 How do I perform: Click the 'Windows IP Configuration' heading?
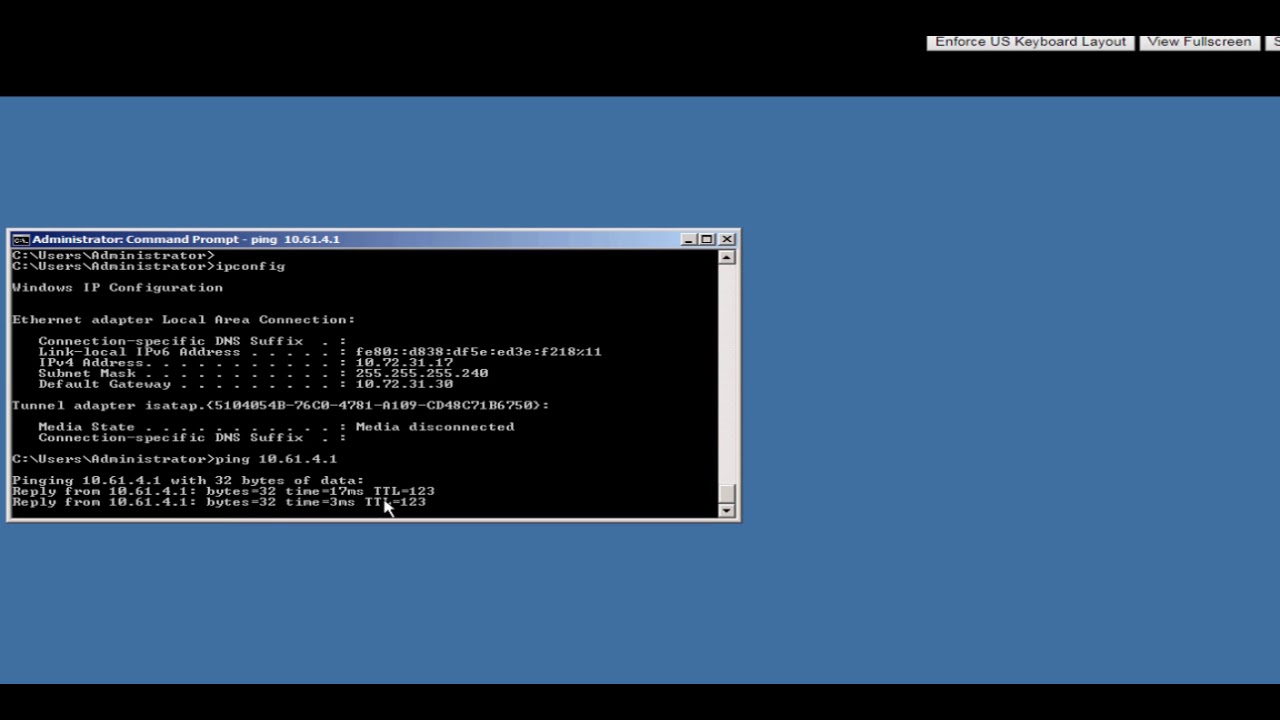coord(118,288)
